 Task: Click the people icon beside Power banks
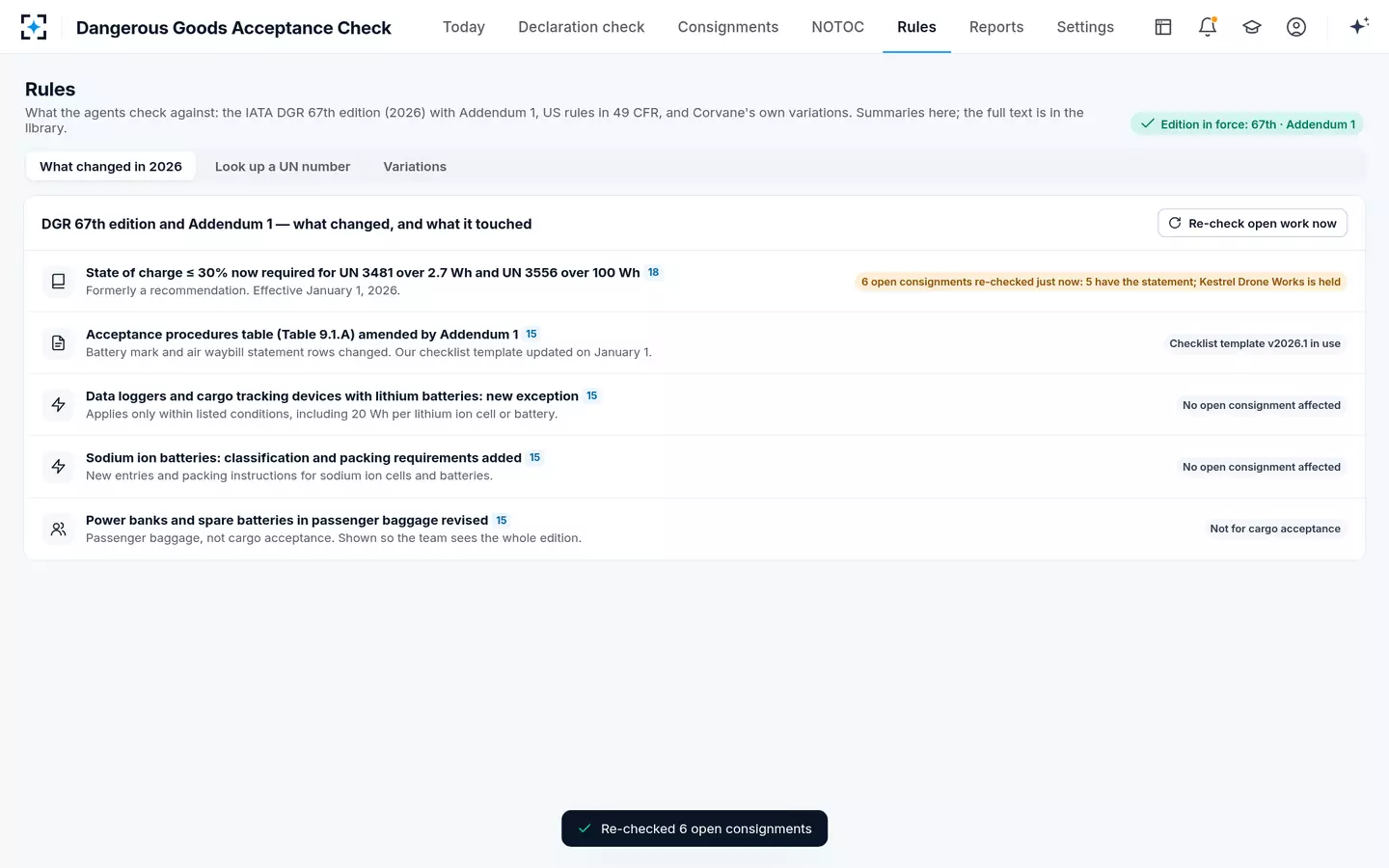point(58,529)
